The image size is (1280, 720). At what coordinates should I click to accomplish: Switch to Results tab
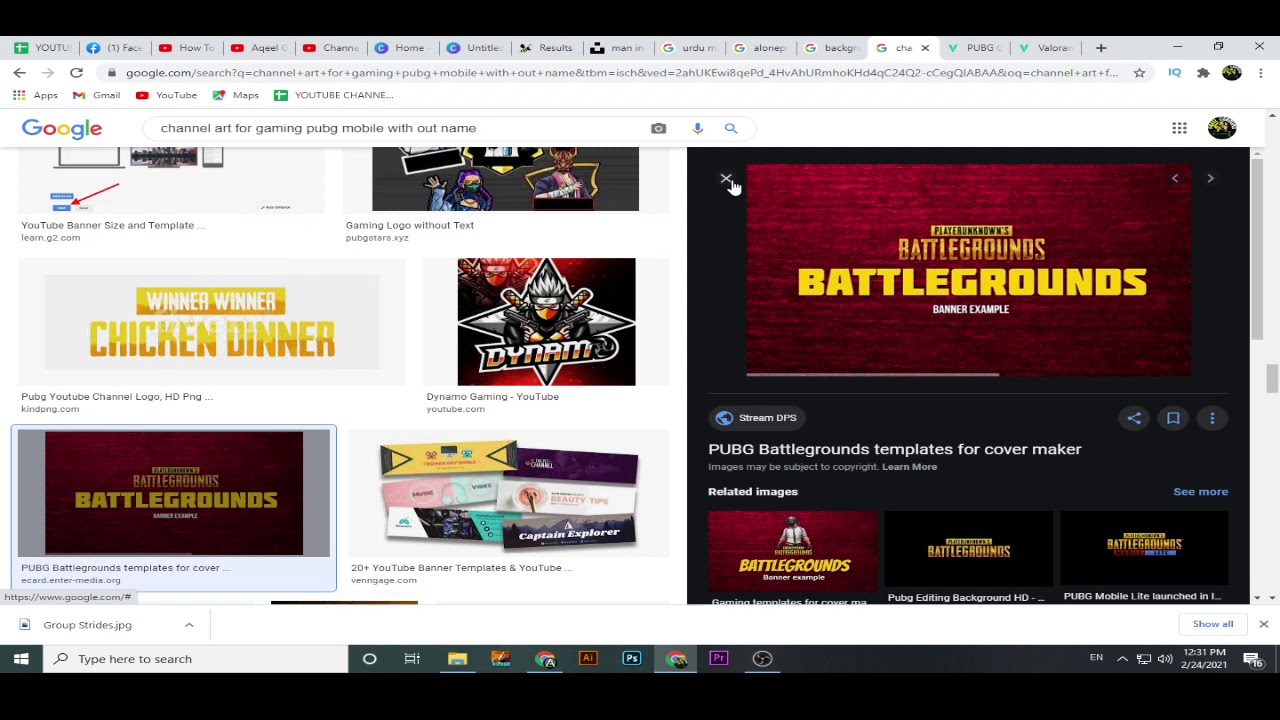click(548, 48)
